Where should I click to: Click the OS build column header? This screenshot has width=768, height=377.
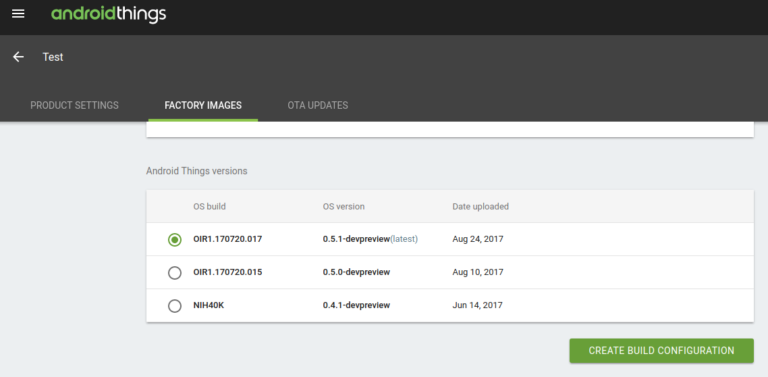(x=209, y=207)
